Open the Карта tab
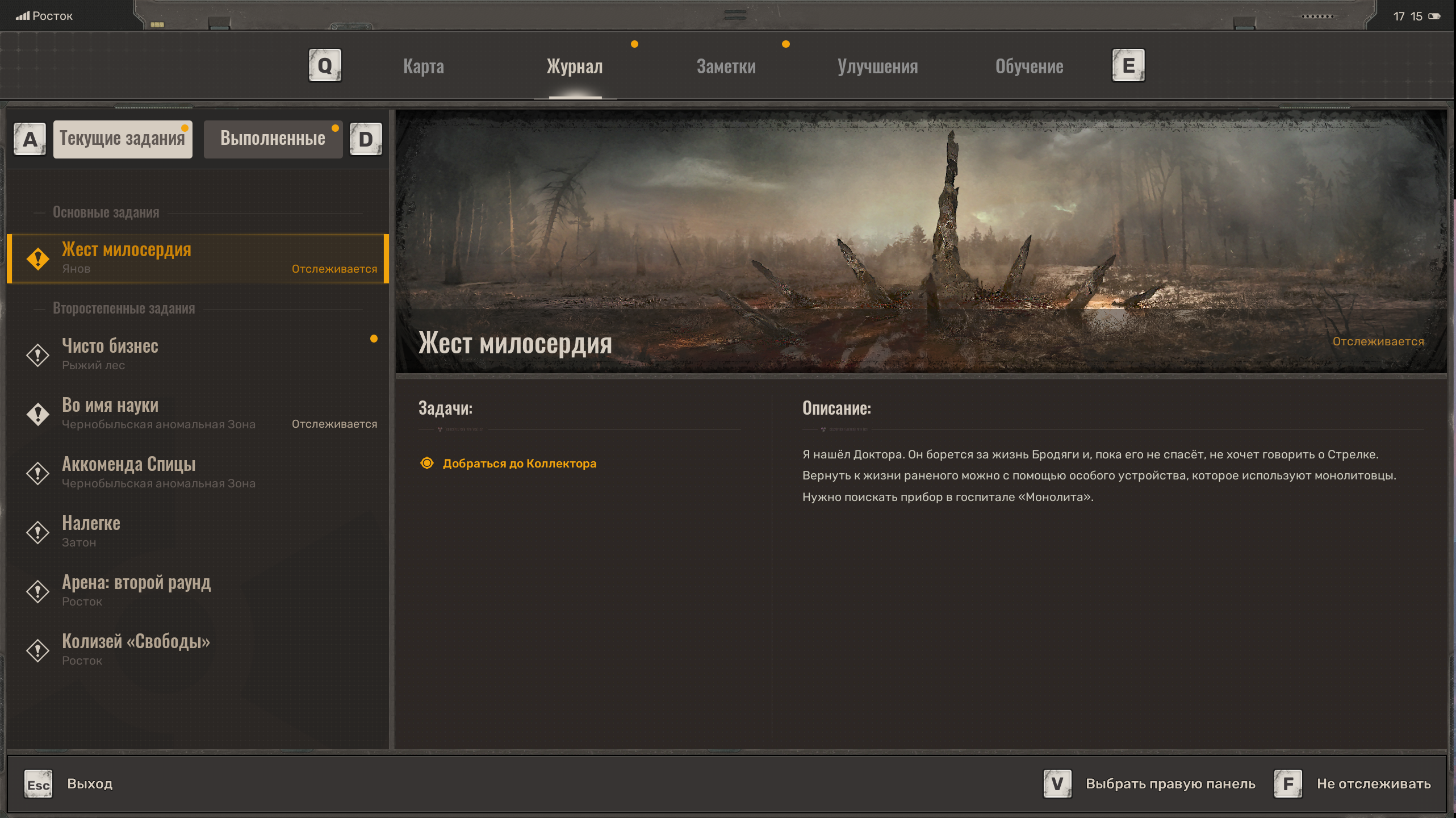 (424, 66)
